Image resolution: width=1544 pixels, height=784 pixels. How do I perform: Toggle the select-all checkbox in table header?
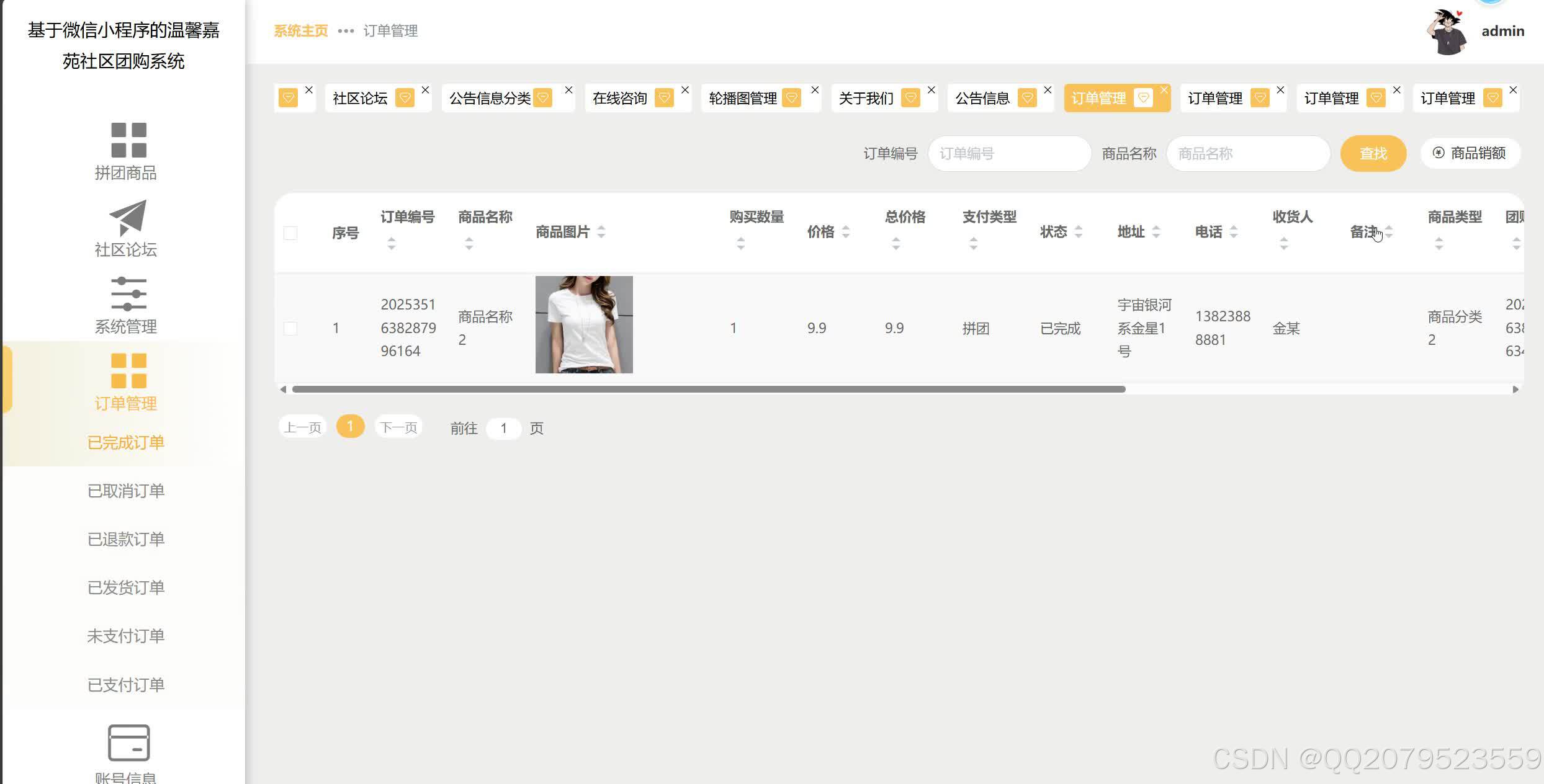click(x=291, y=233)
